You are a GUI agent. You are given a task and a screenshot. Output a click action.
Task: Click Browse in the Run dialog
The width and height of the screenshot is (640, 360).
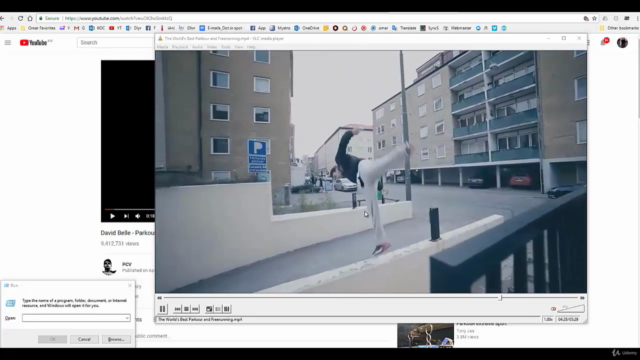[116, 339]
